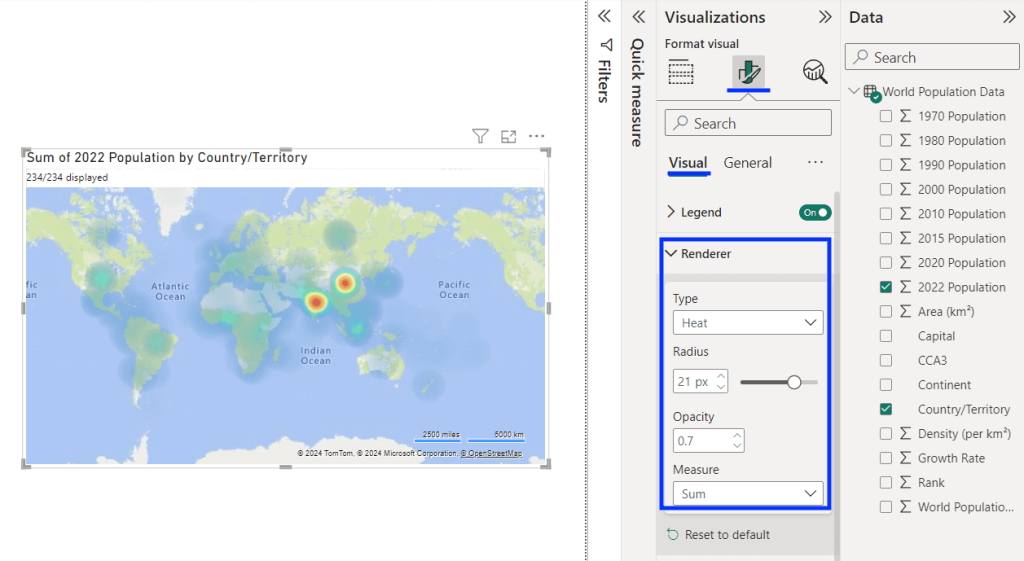Viewport: 1024px width, 561px height.
Task: Click the Reset to default icon
Action: 673,534
